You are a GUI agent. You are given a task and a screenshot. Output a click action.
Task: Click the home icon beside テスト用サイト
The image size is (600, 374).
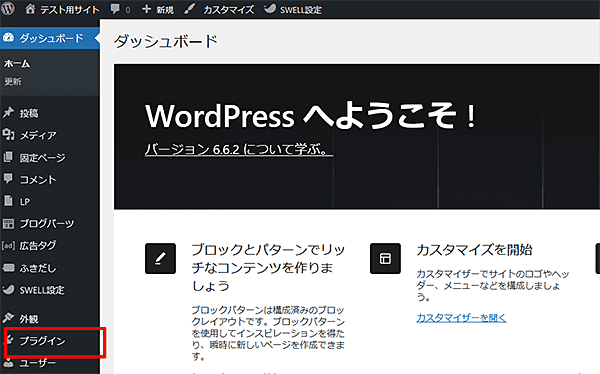click(x=30, y=9)
